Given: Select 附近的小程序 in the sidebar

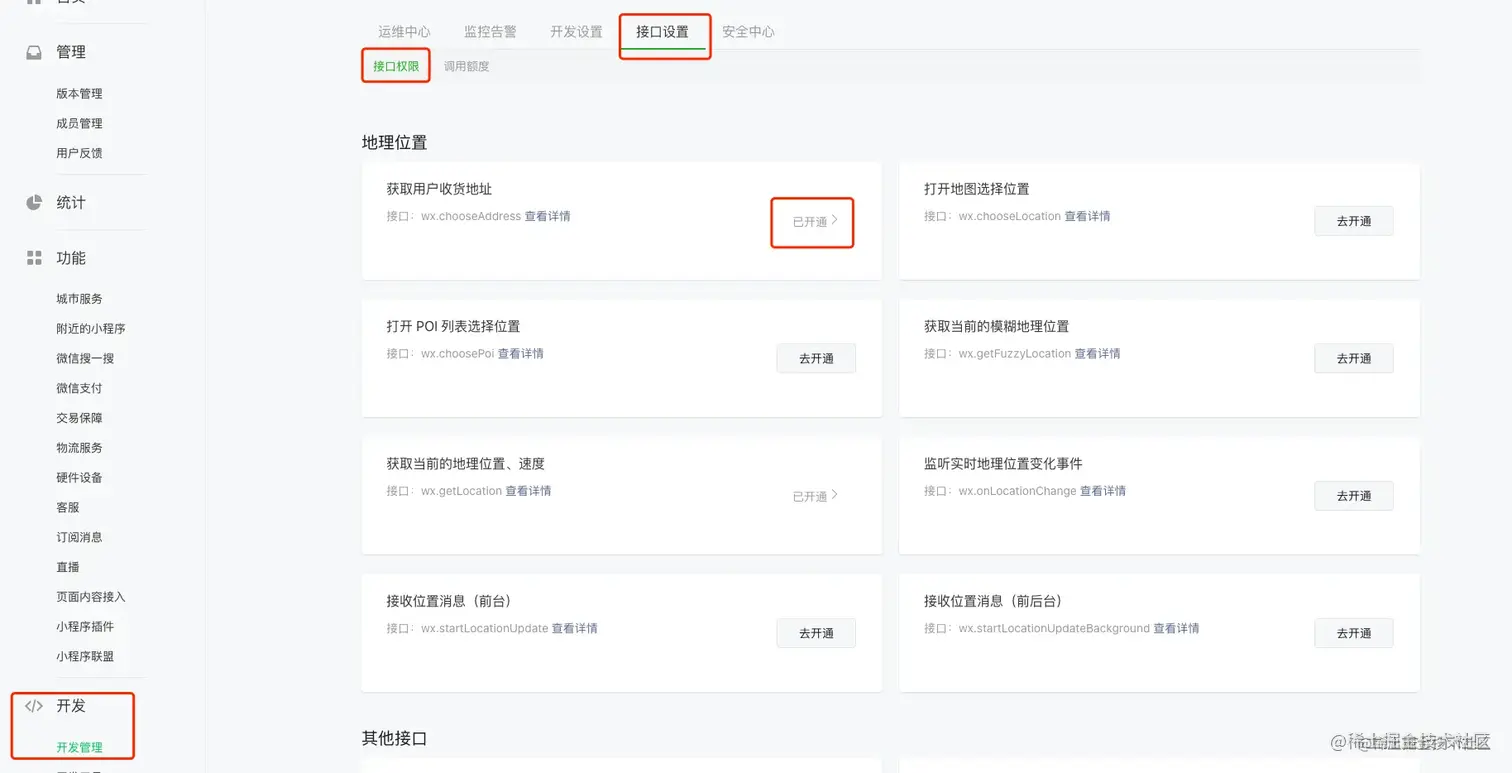Looking at the screenshot, I should point(91,329).
